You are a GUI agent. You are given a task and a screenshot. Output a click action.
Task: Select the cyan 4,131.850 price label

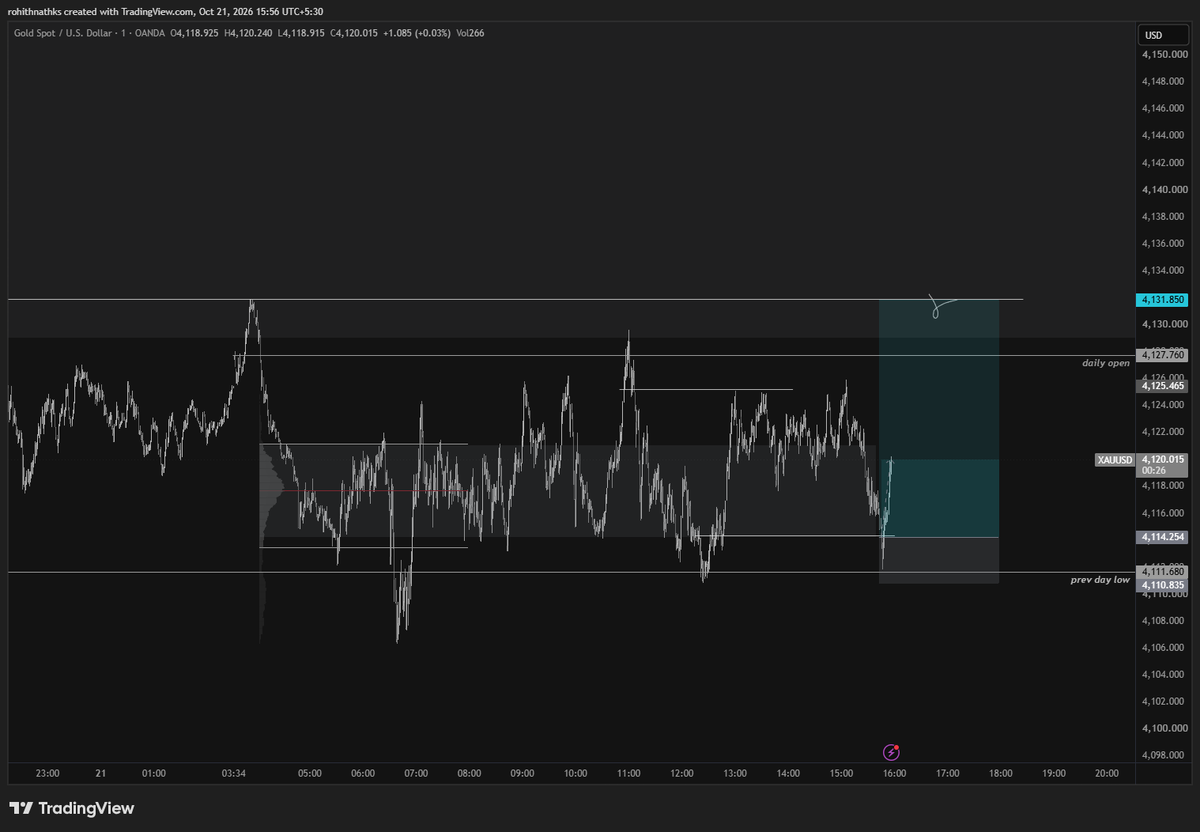point(1163,299)
